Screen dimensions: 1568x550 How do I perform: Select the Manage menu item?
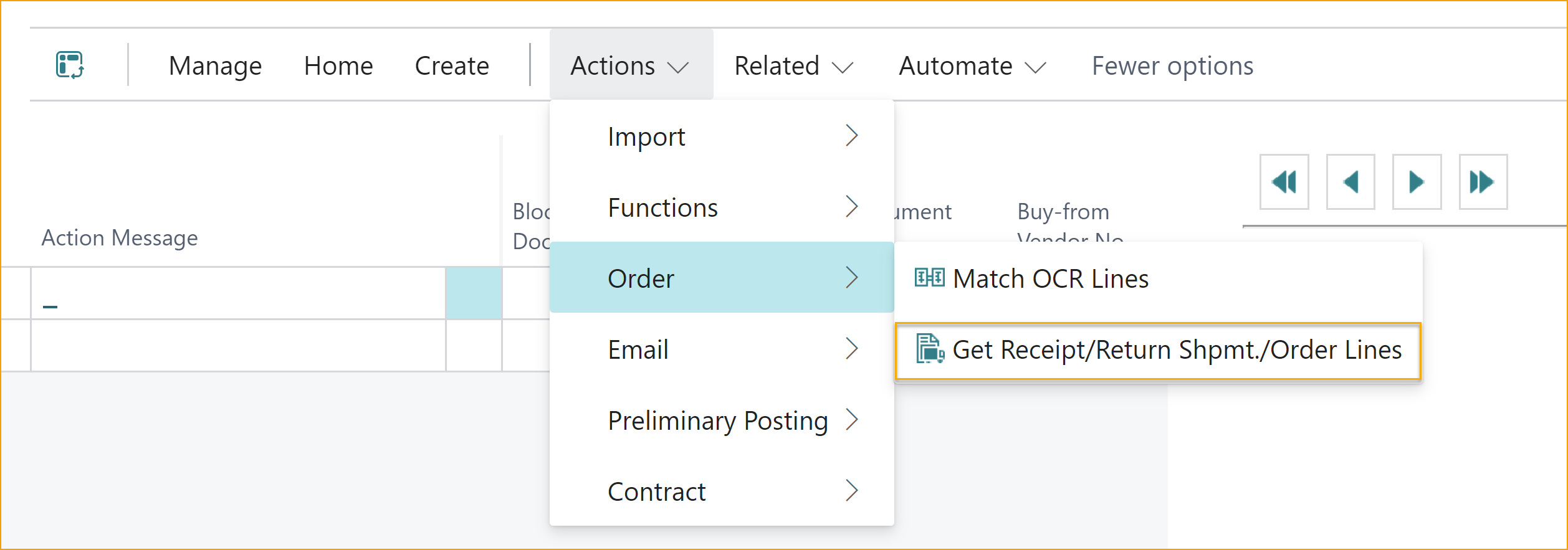pos(215,65)
